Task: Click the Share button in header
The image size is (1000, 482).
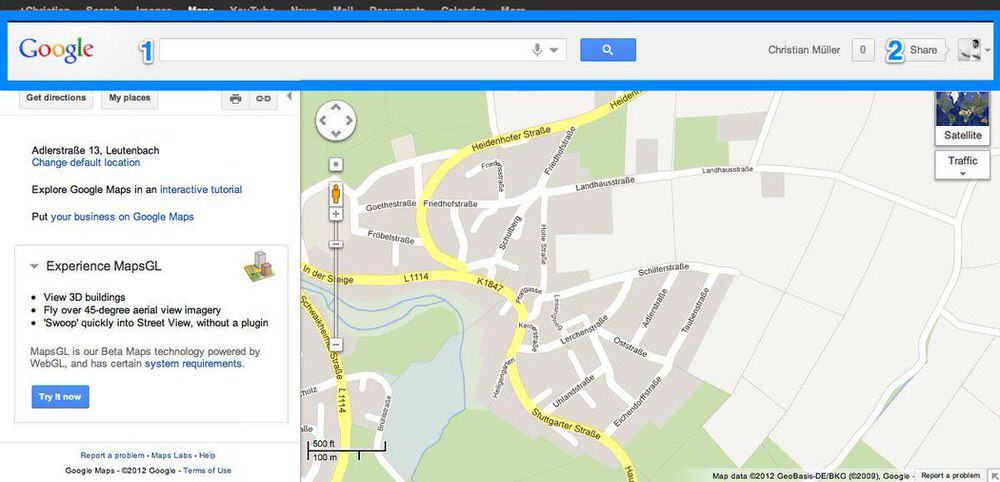Action: [923, 50]
